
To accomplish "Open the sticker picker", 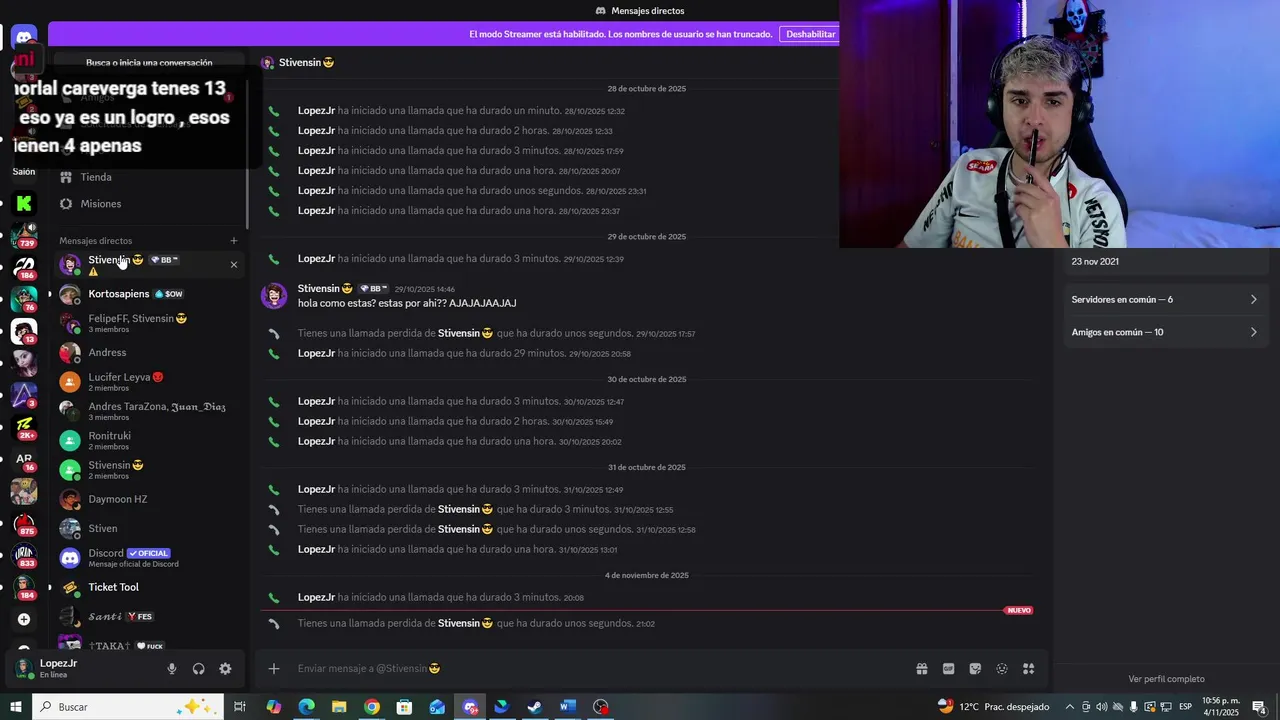I will point(975,669).
